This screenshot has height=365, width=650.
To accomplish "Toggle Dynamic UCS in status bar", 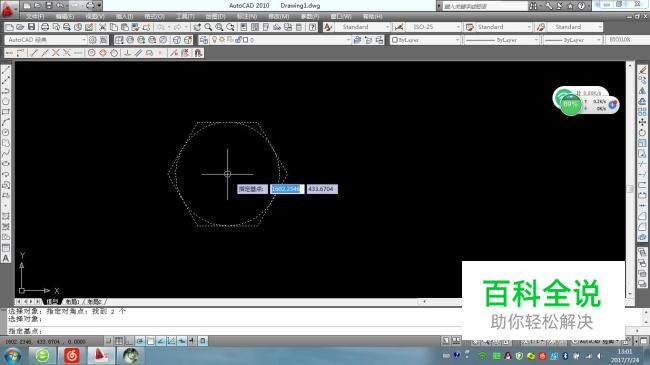I will (x=171, y=341).
